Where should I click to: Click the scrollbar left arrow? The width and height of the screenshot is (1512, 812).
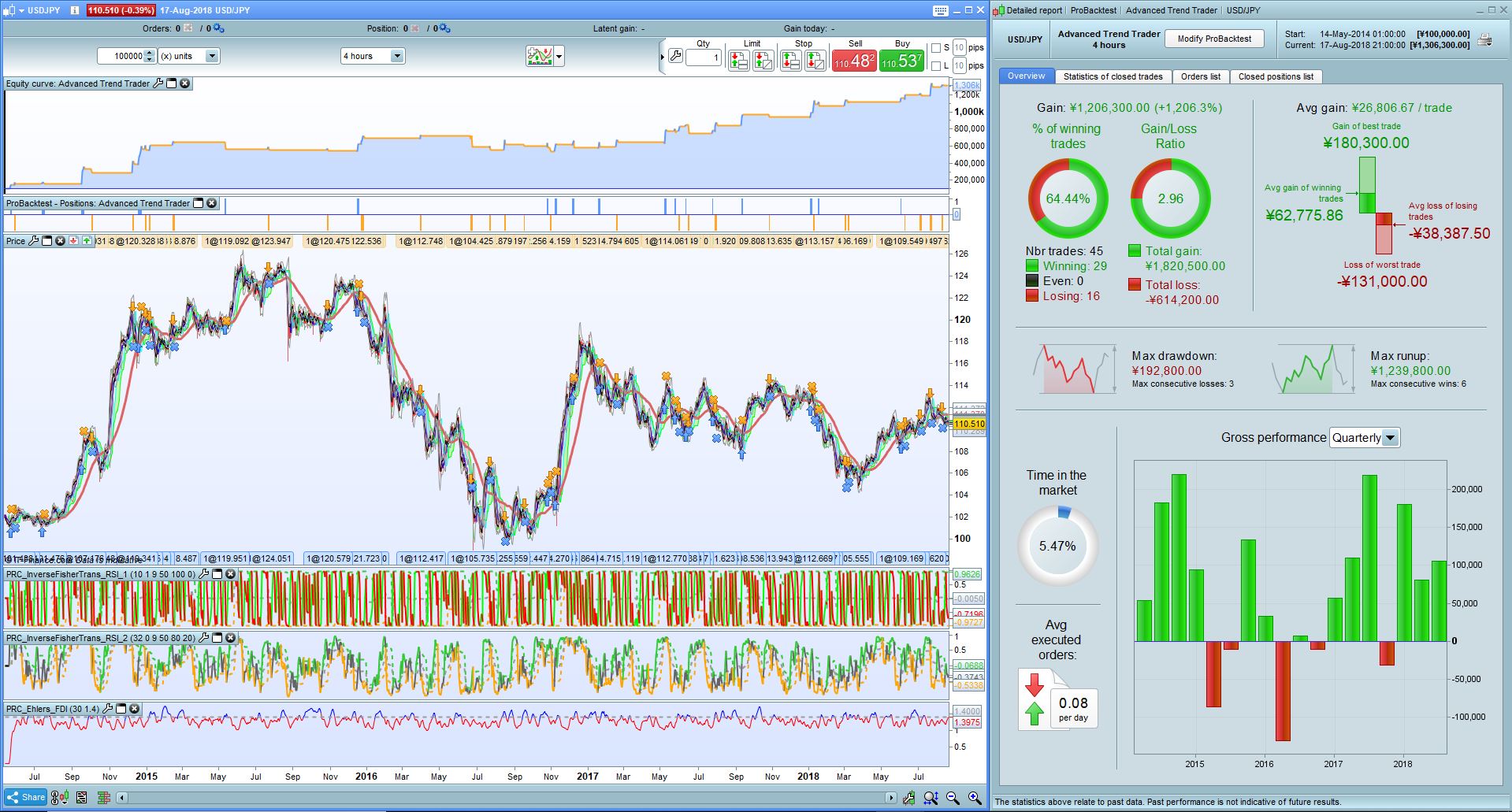pyautogui.click(x=122, y=798)
